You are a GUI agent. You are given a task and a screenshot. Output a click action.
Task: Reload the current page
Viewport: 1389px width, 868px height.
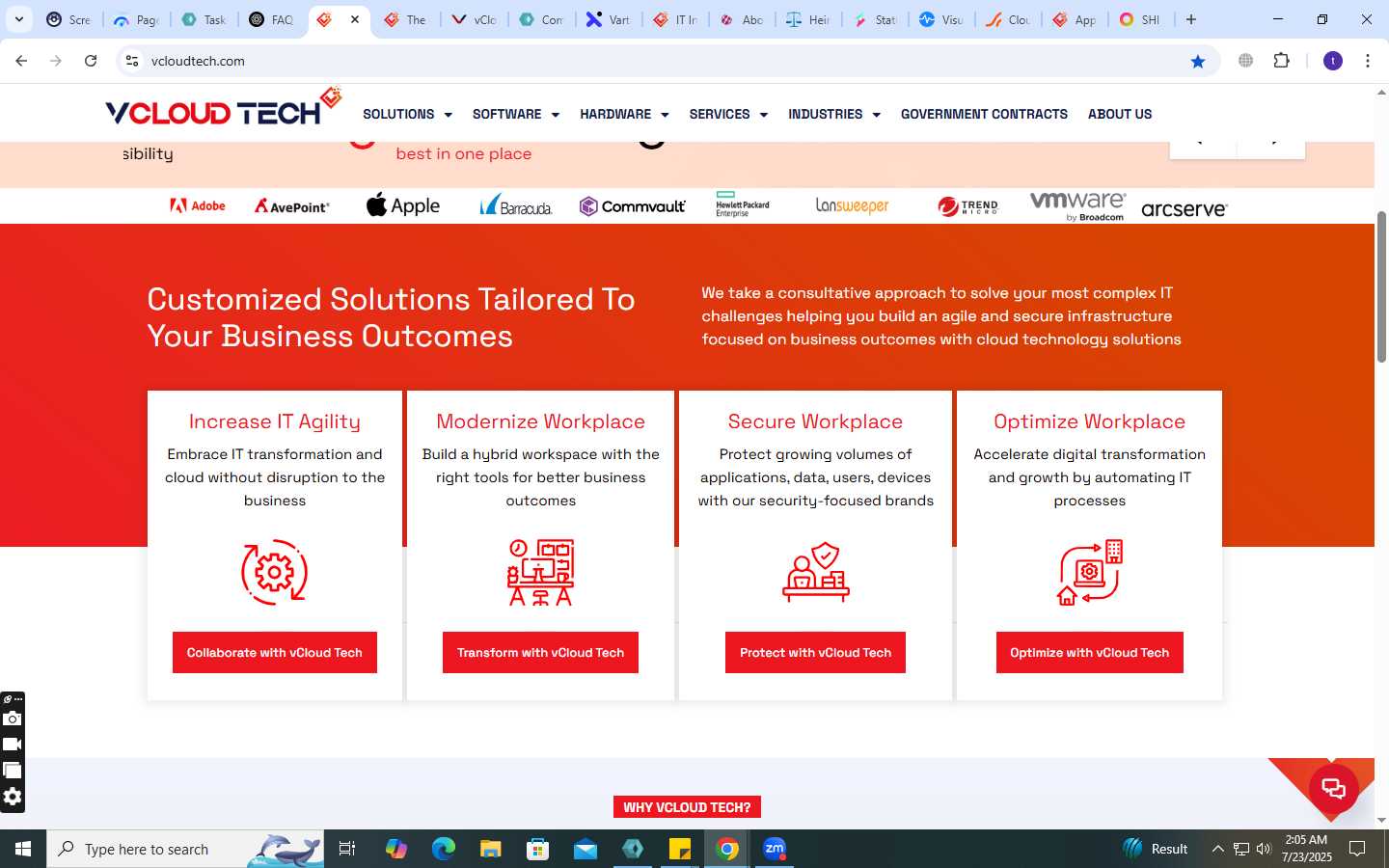click(91, 61)
